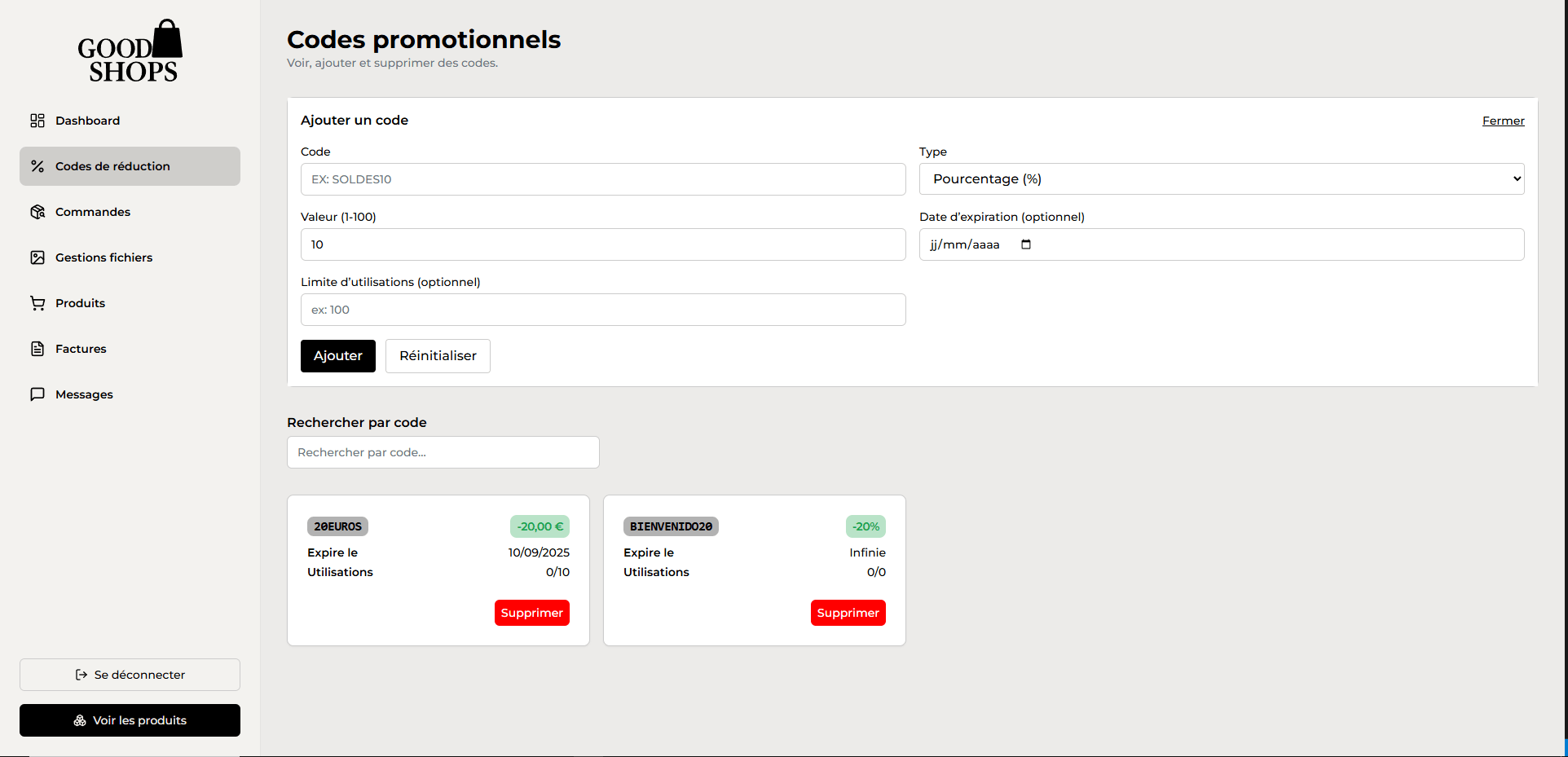Screen dimensions: 1568x757
Task: Open the calendar picker icon in expiration date
Action: point(1026,244)
